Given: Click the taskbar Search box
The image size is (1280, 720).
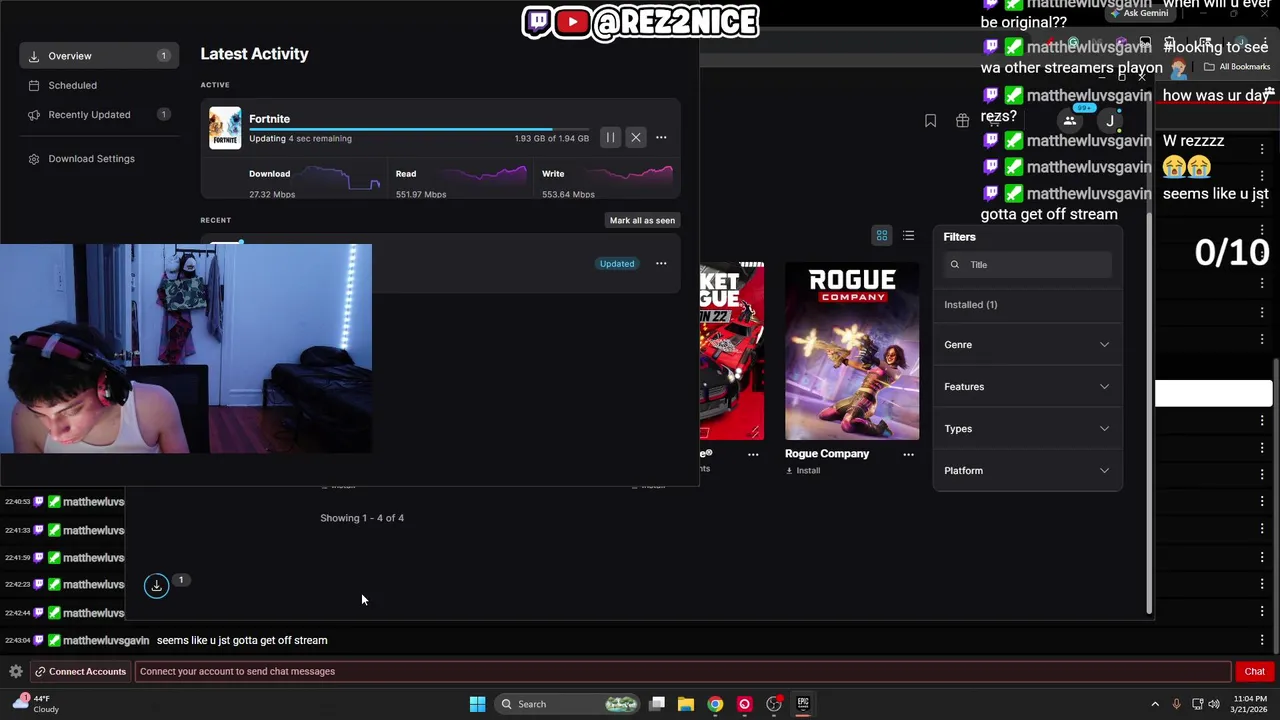Looking at the screenshot, I should pos(568,704).
